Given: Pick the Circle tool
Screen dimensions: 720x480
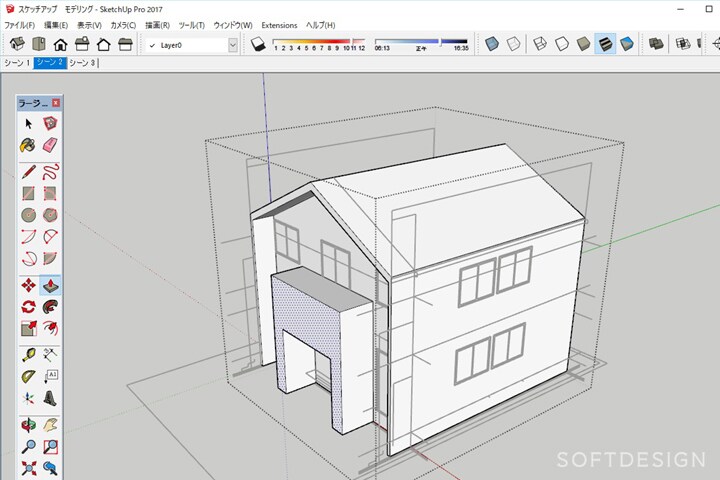Looking at the screenshot, I should [28, 215].
